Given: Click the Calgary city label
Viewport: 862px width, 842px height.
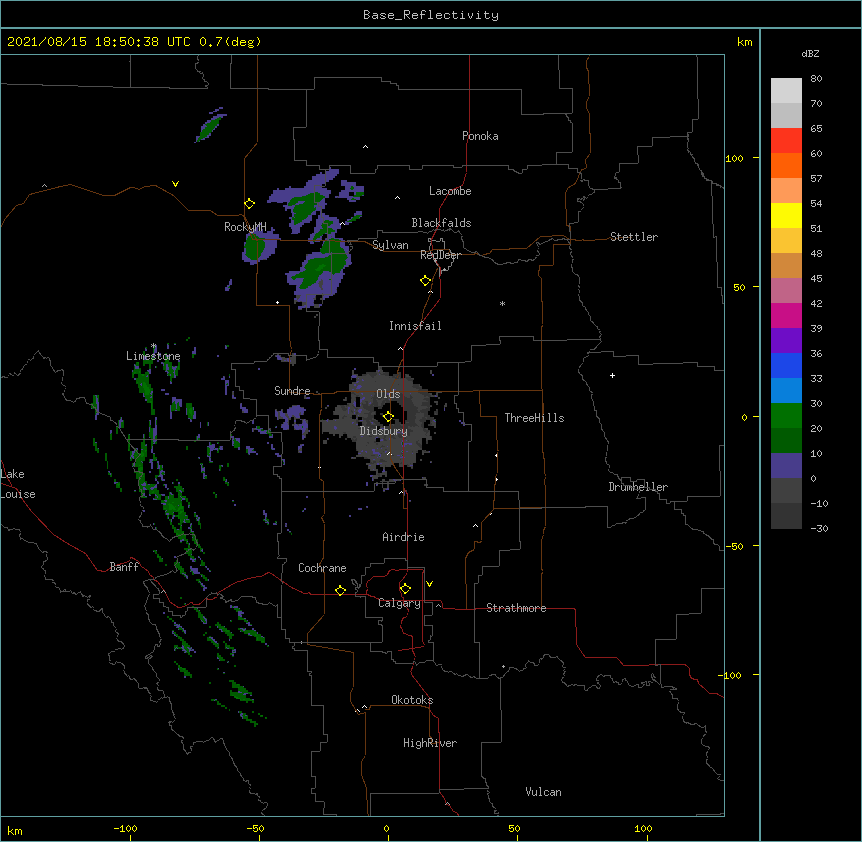Looking at the screenshot, I should pyautogui.click(x=400, y=603).
